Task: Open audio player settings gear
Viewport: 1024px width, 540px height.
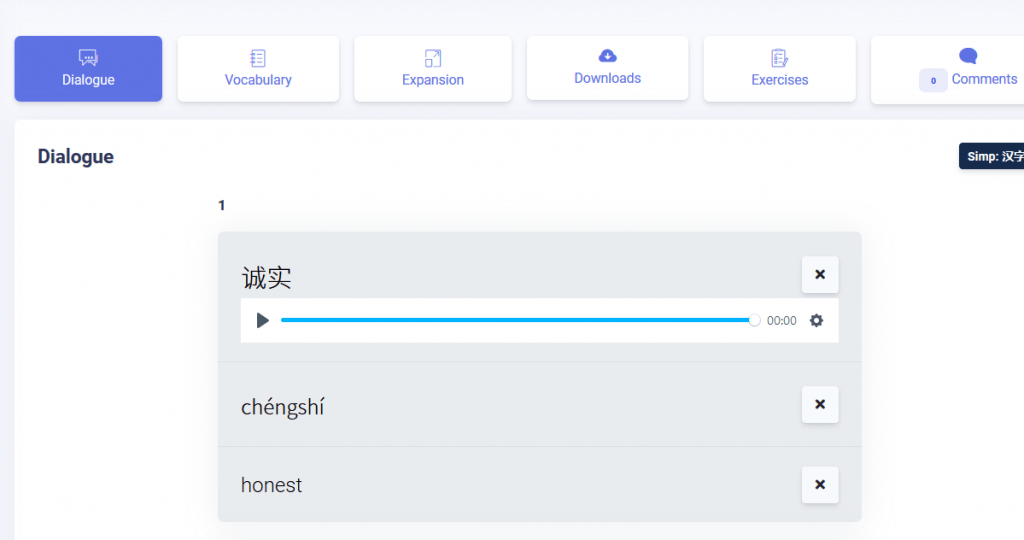Action: 816,320
